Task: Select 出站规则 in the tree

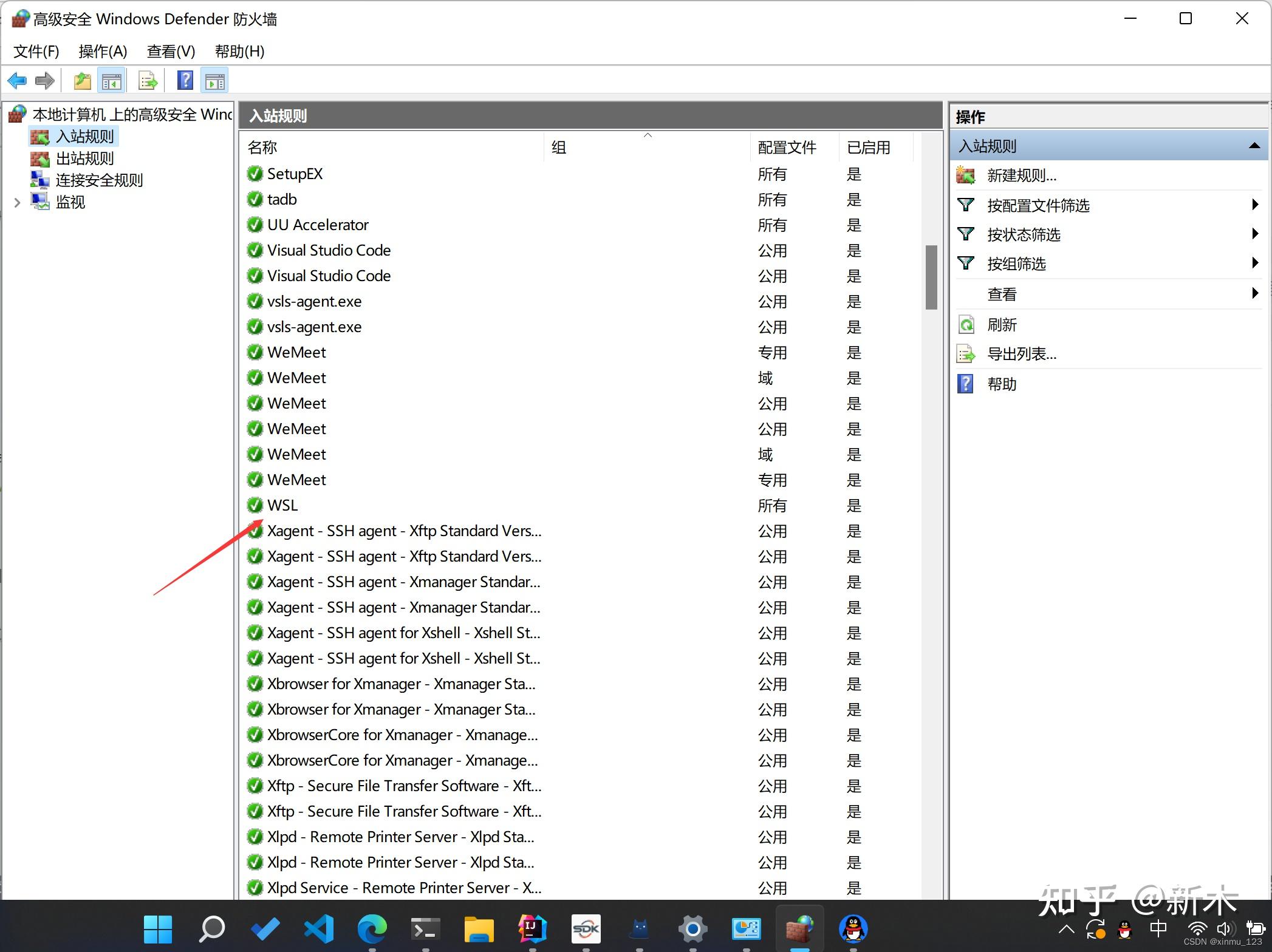Action: pyautogui.click(x=85, y=158)
